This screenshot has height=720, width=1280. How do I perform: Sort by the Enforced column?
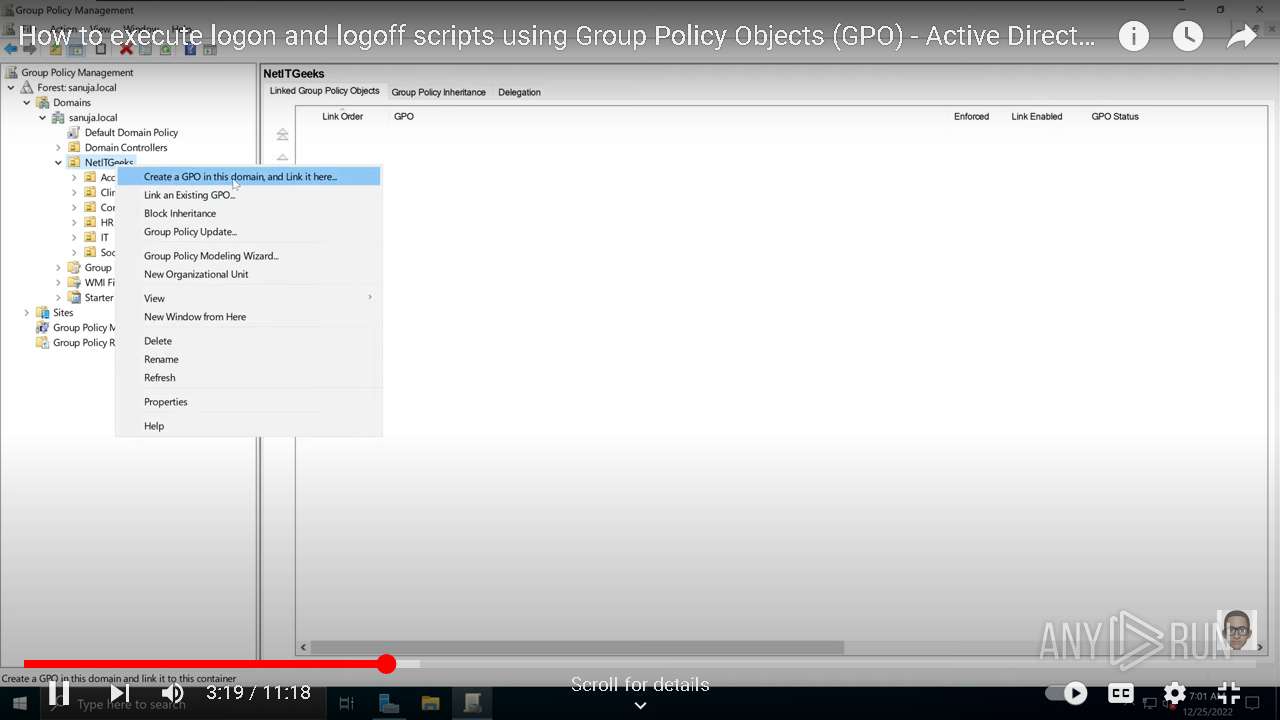[971, 117]
